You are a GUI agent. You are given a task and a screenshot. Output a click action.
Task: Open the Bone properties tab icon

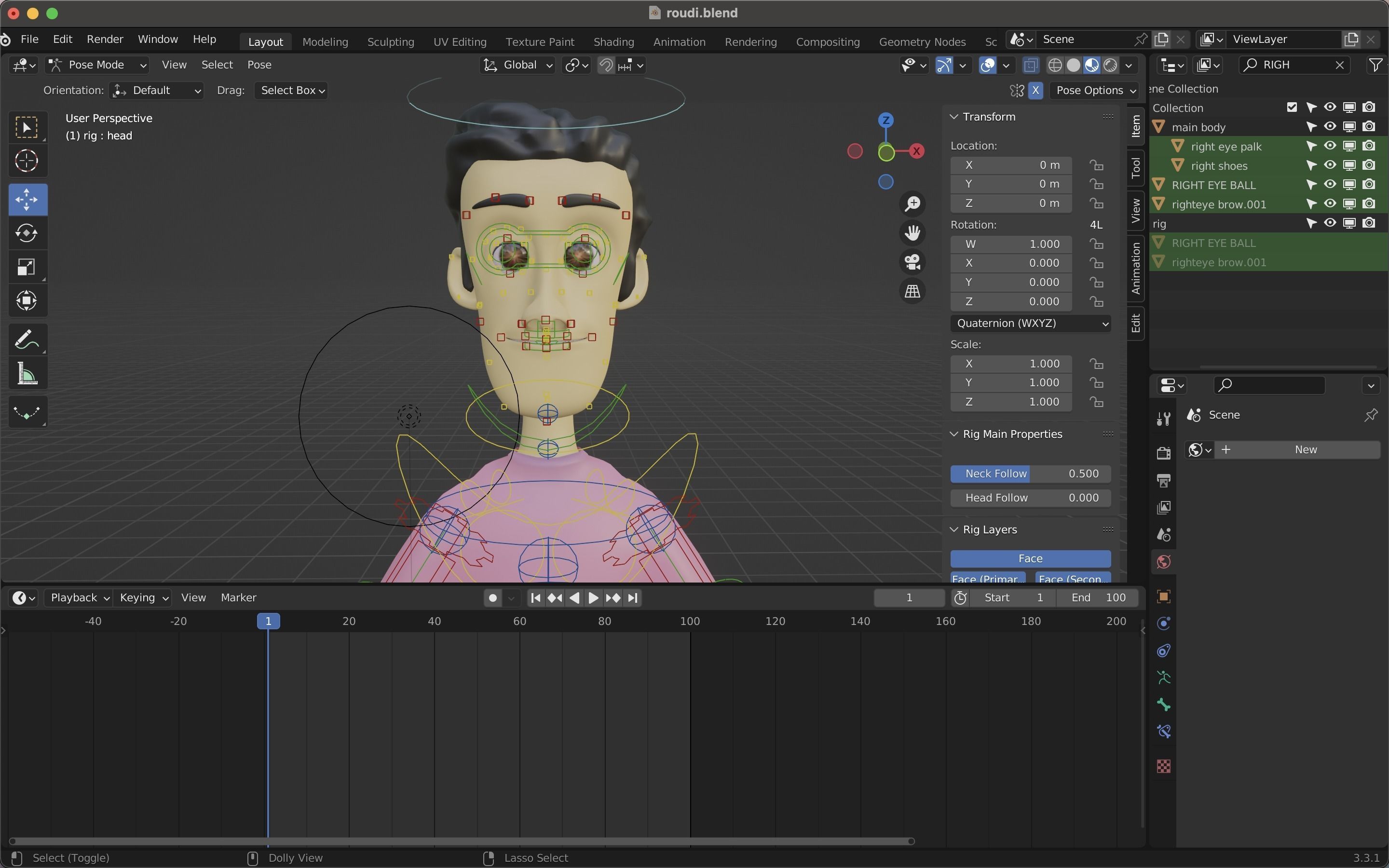(x=1163, y=705)
